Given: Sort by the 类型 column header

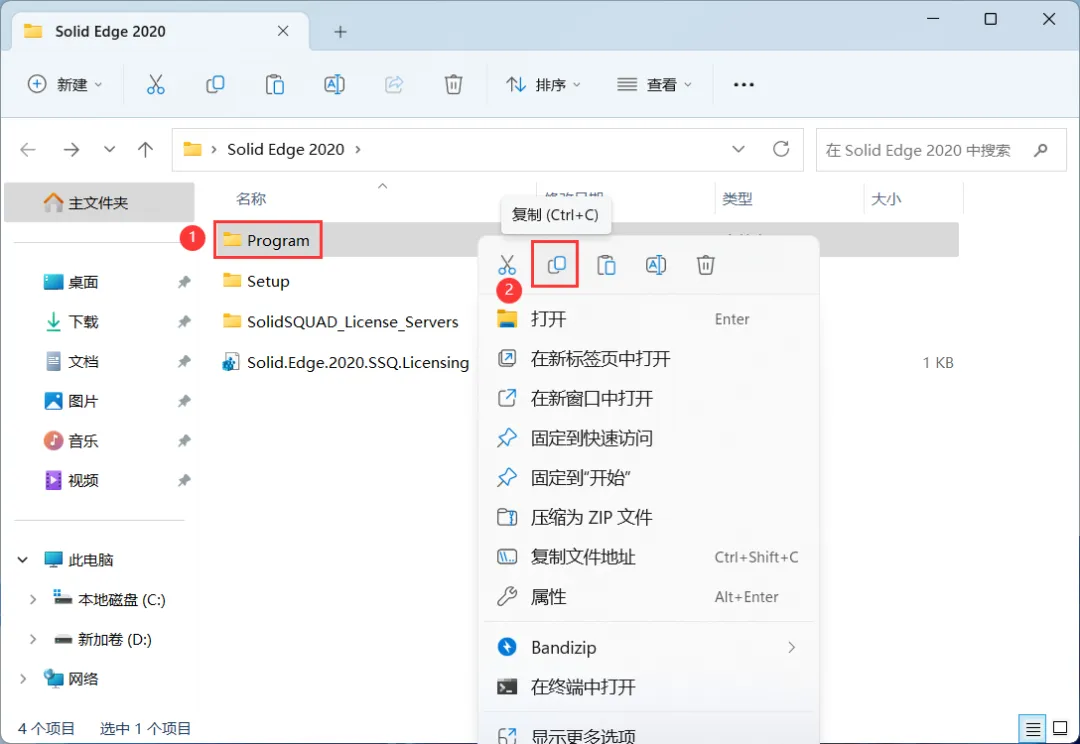Looking at the screenshot, I should point(737,199).
